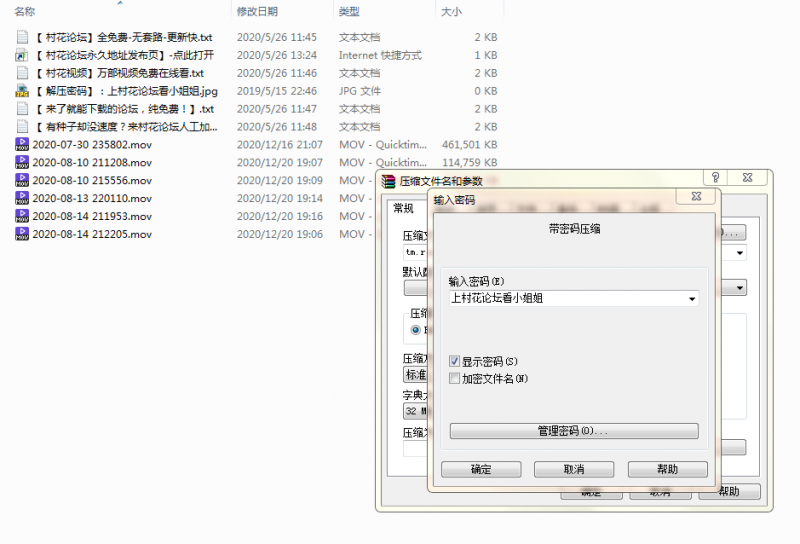This screenshot has width=800, height=544.
Task: Click the MOV icon for 2020-07-30 235802.mov
Action: pyautogui.click(x=22, y=144)
